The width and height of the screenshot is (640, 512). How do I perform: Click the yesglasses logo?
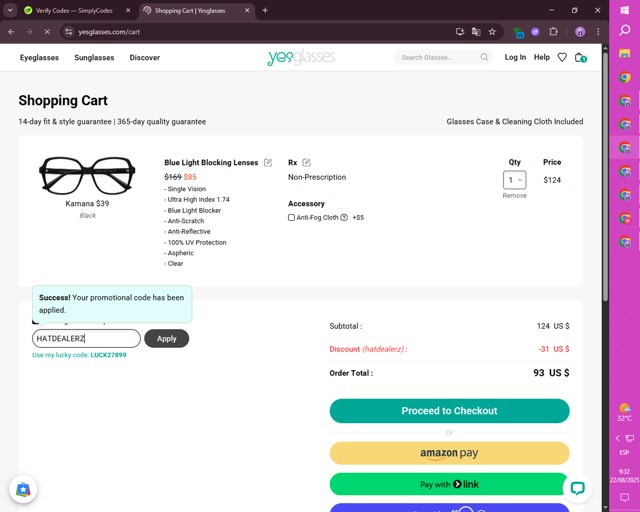click(301, 58)
